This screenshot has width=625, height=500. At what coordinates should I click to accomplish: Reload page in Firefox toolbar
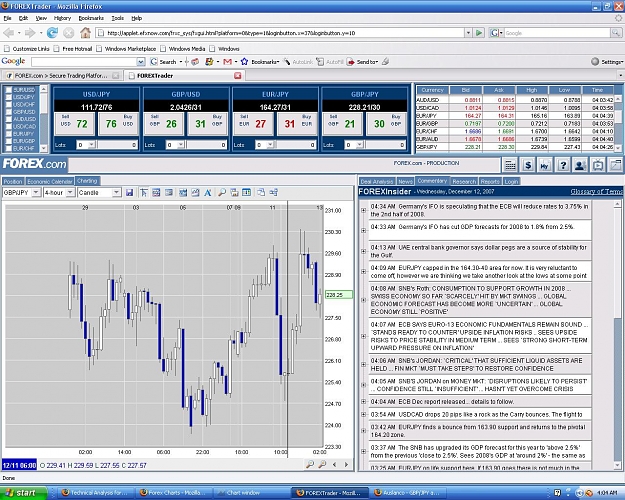tap(52, 33)
